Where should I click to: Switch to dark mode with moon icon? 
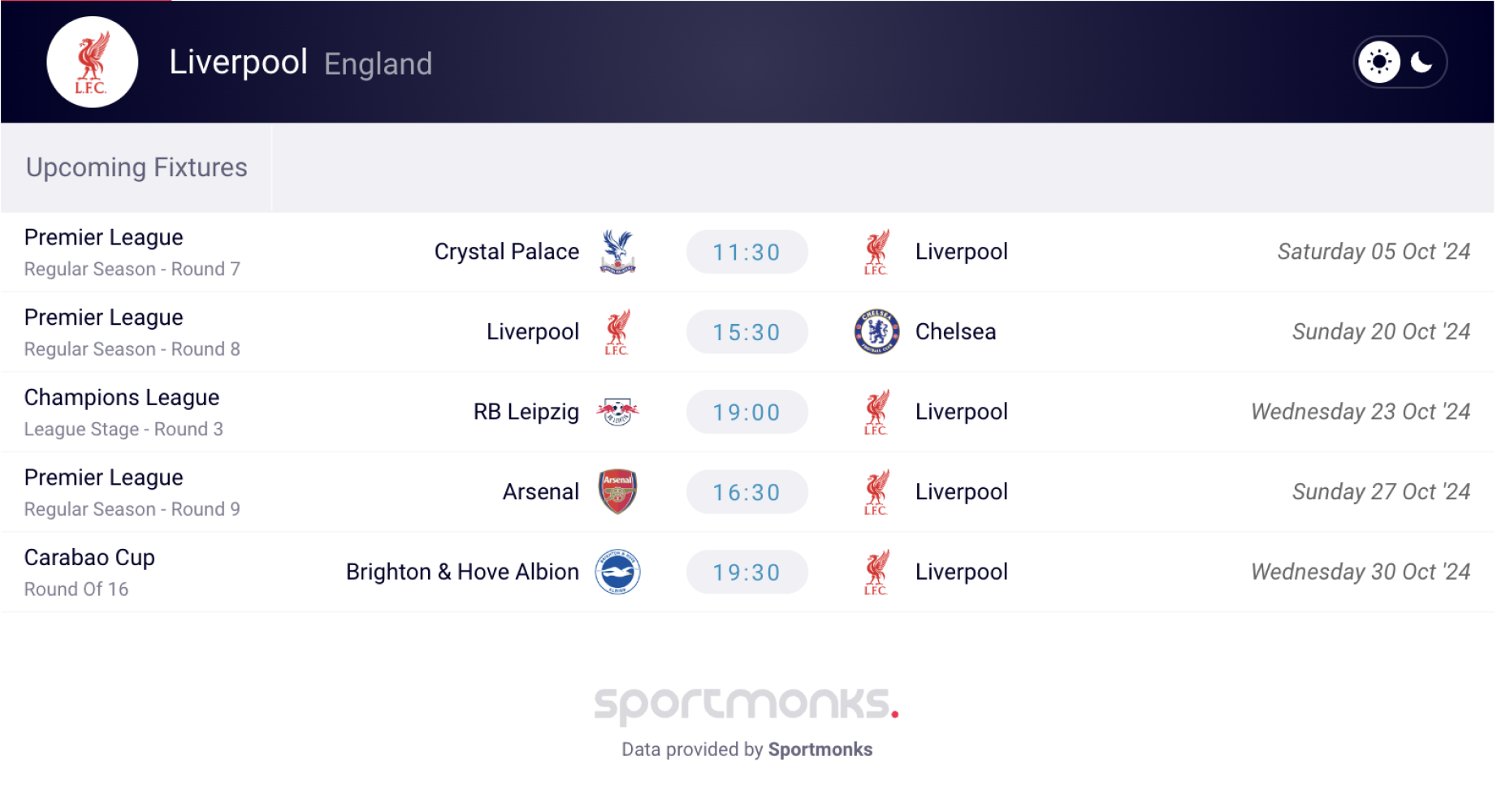click(x=1421, y=62)
